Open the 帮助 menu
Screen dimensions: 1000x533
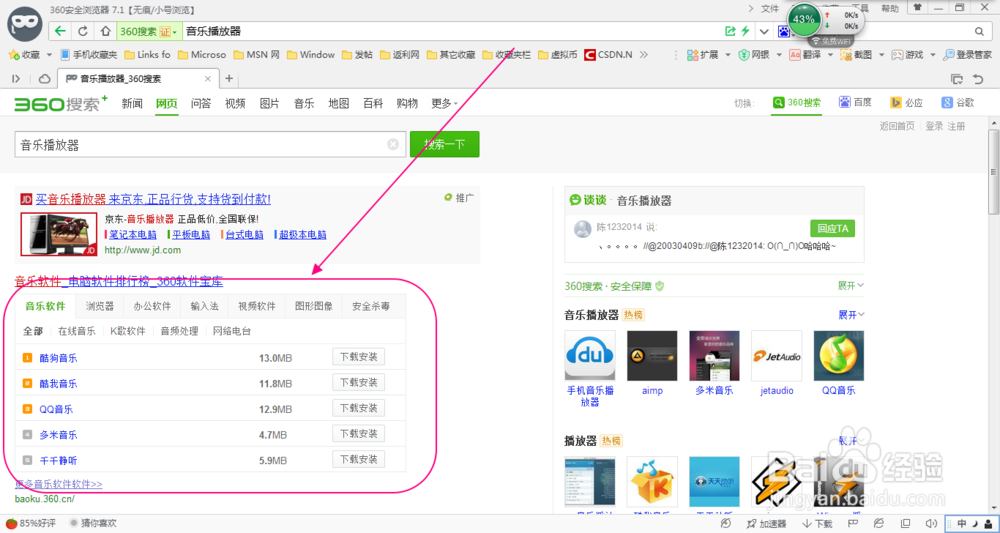890,8
